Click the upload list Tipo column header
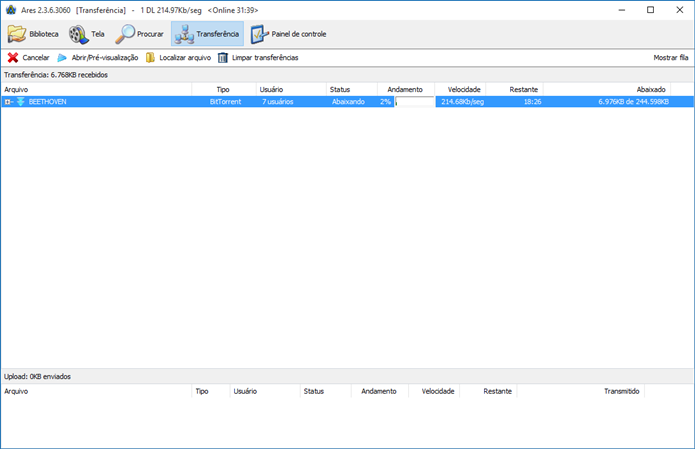This screenshot has height=449, width=695. point(211,391)
